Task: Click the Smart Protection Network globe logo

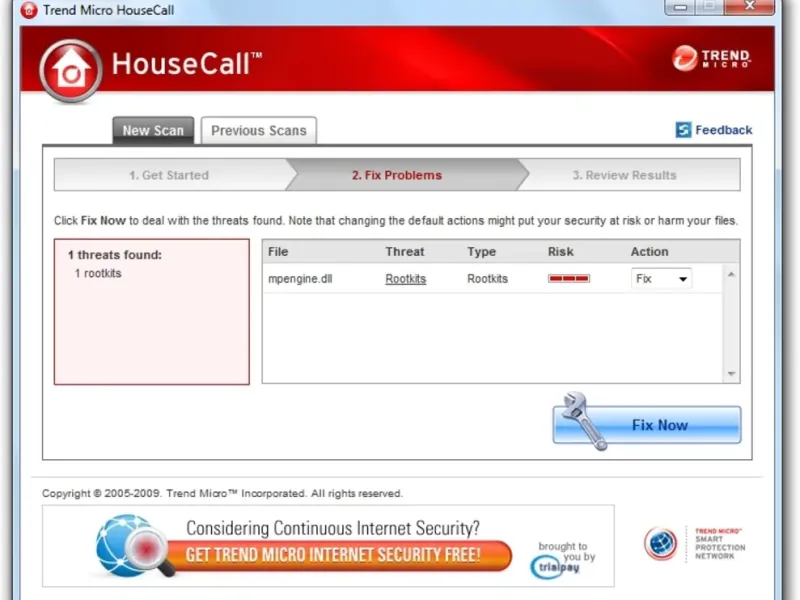Action: coord(661,543)
